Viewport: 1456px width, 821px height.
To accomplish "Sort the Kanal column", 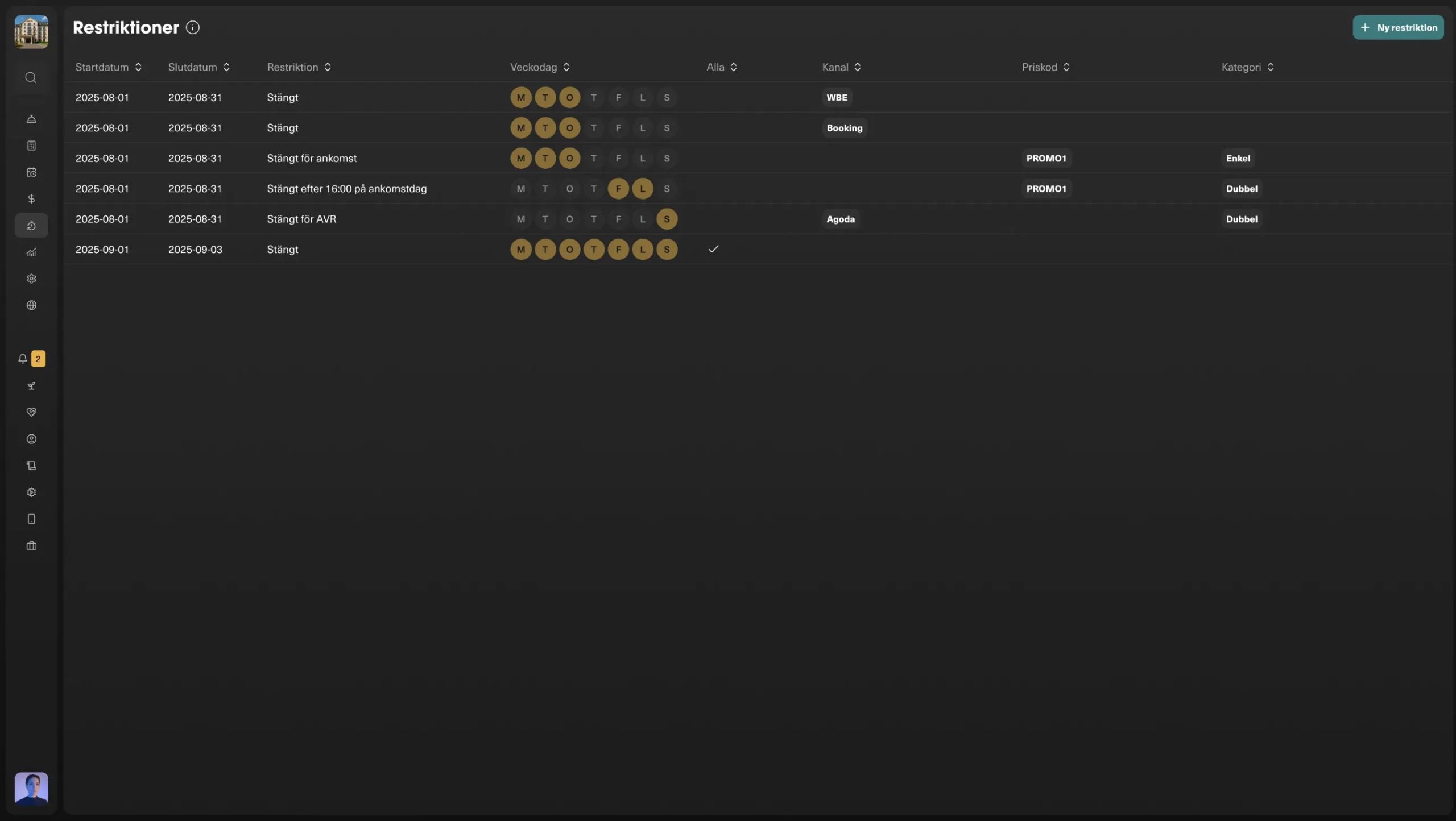I will pyautogui.click(x=840, y=67).
